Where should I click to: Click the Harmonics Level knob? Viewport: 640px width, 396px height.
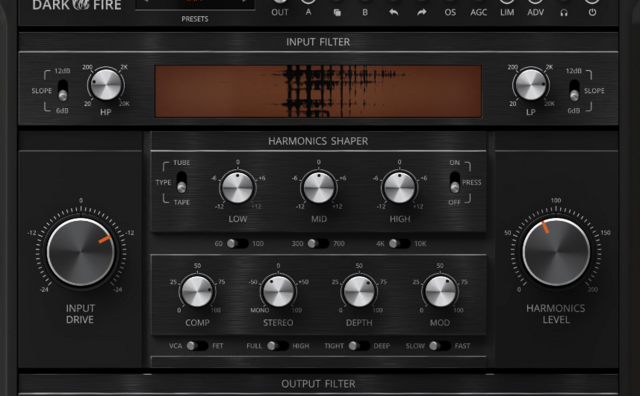coord(556,252)
